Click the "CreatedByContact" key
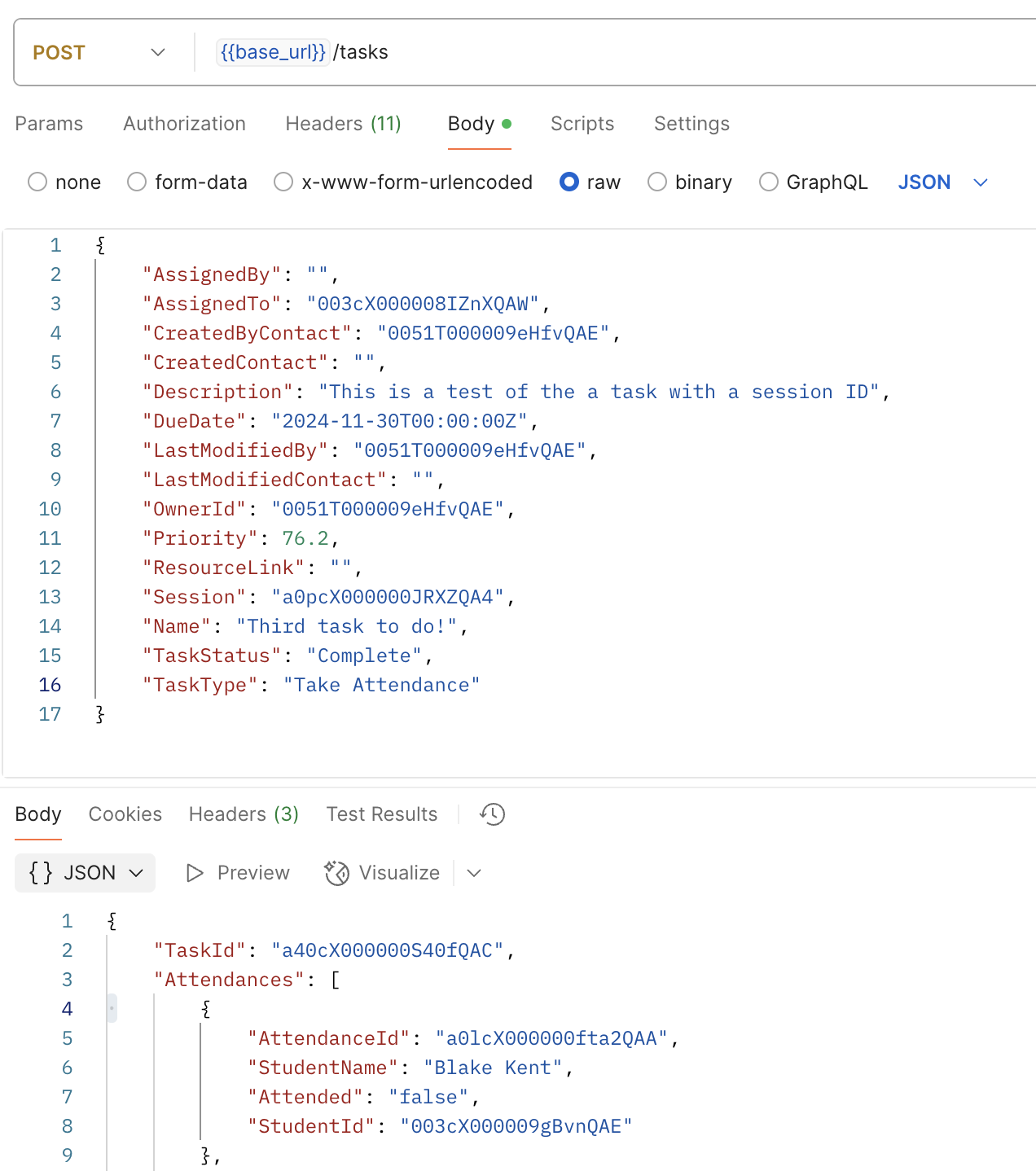Image resolution: width=1036 pixels, height=1171 pixels. (x=247, y=333)
